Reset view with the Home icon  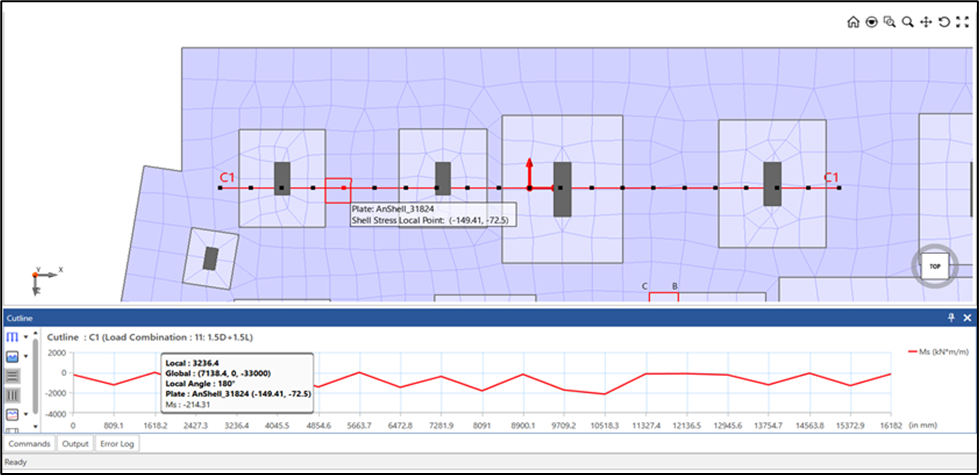pos(853,22)
